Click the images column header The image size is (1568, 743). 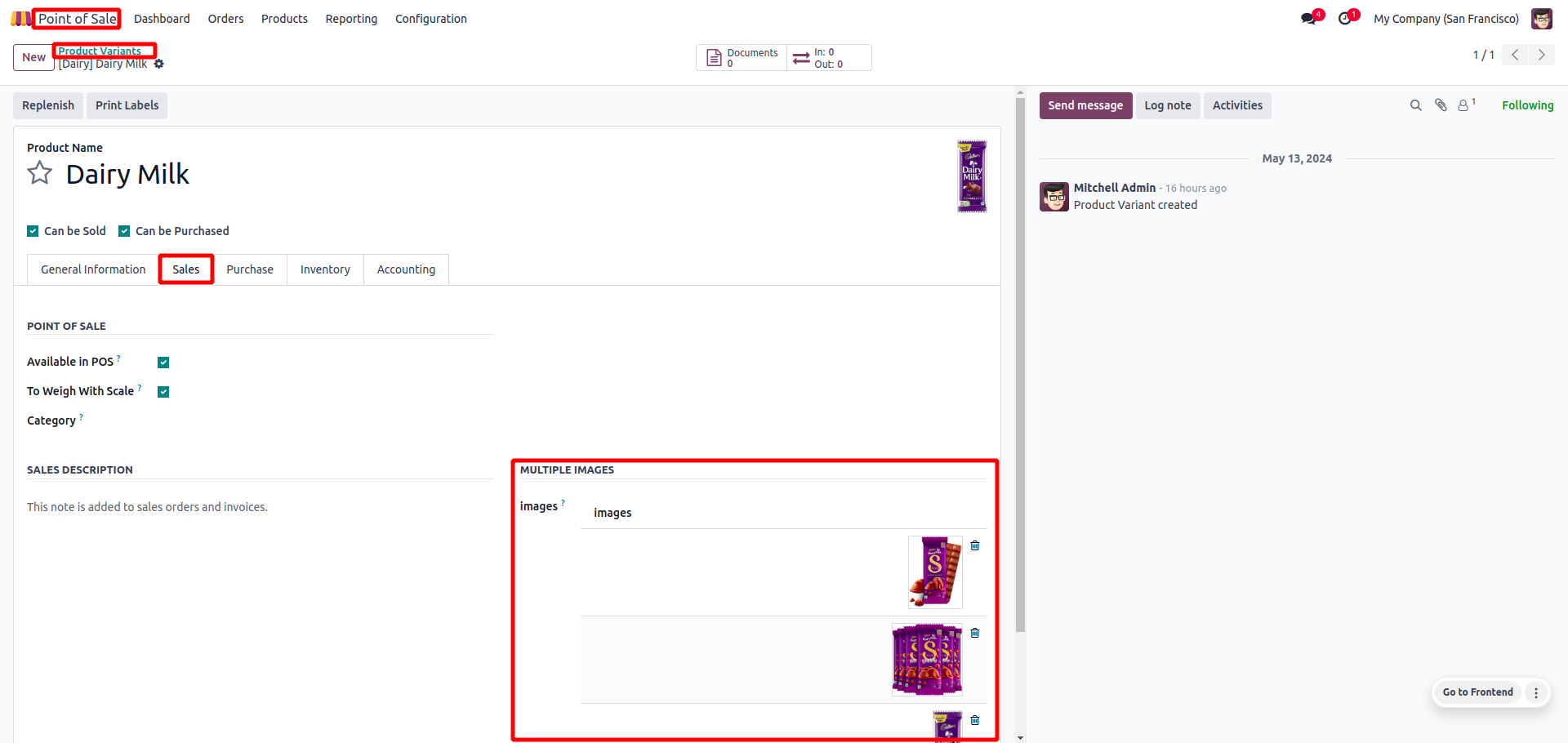[x=612, y=513]
